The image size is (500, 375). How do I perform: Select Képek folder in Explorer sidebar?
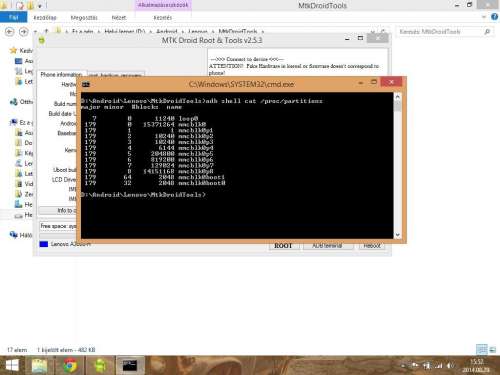pyautogui.click(x=24, y=153)
